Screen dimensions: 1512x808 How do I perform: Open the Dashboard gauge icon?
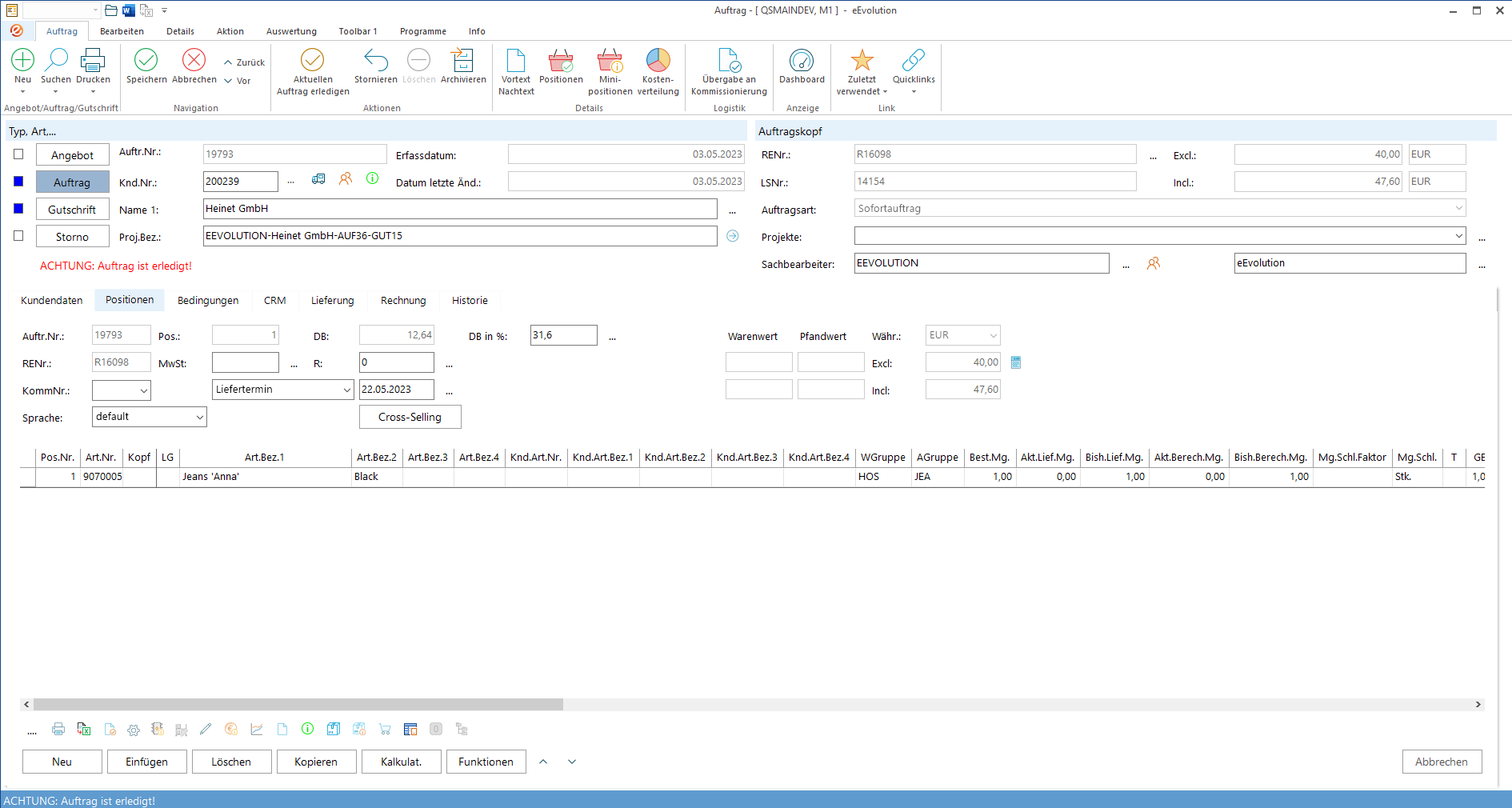(x=802, y=60)
